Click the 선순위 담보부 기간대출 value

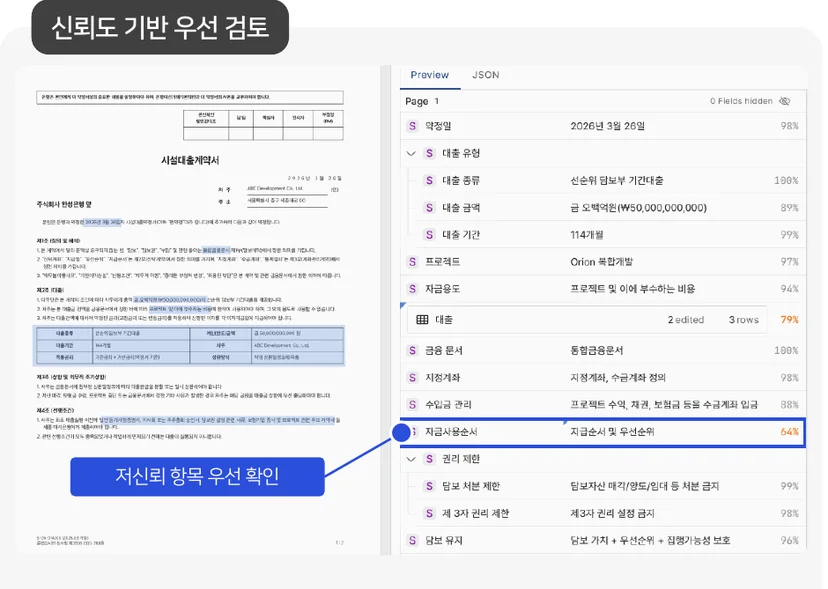(616, 181)
